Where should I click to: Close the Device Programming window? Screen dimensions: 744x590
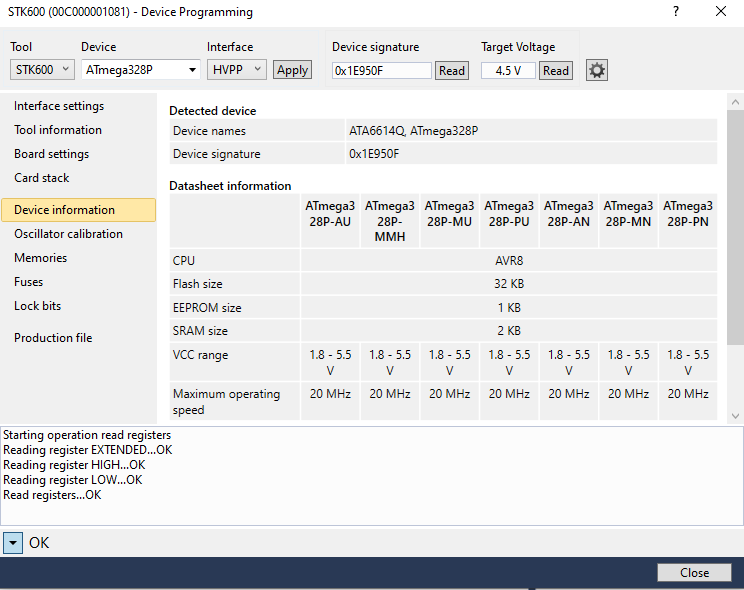pos(721,11)
